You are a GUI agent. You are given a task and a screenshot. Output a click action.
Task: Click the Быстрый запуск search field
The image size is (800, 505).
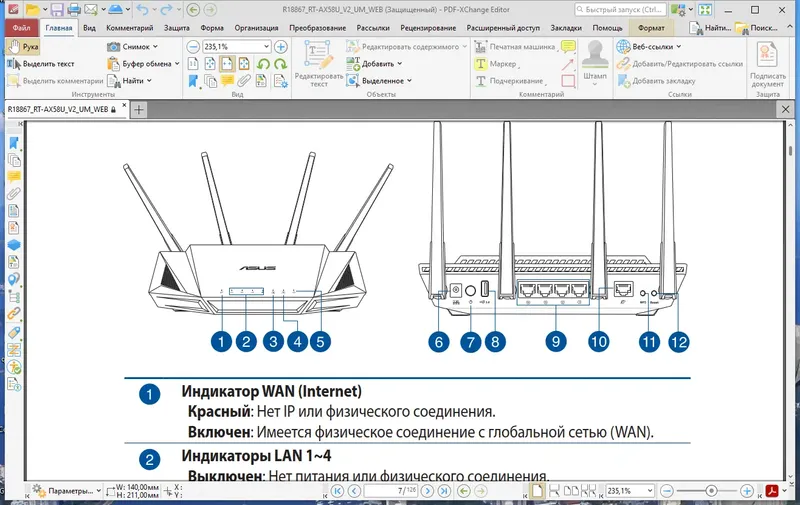[620, 10]
